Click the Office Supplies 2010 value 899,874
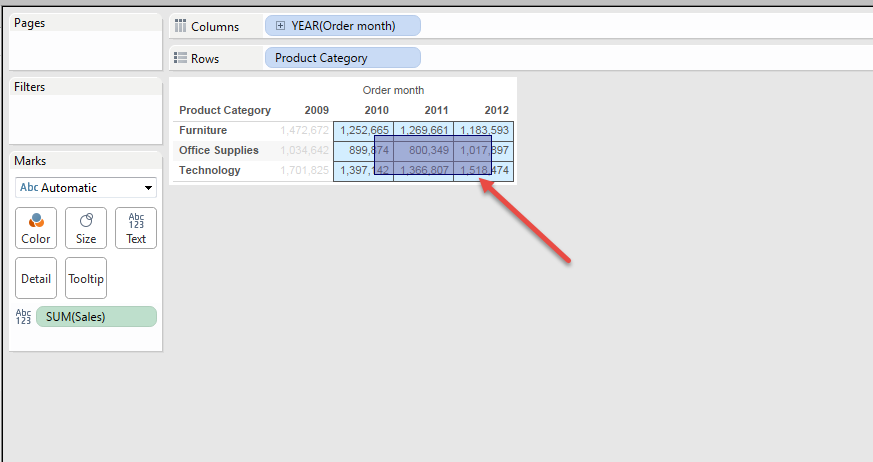This screenshot has width=873, height=462. [x=364, y=150]
